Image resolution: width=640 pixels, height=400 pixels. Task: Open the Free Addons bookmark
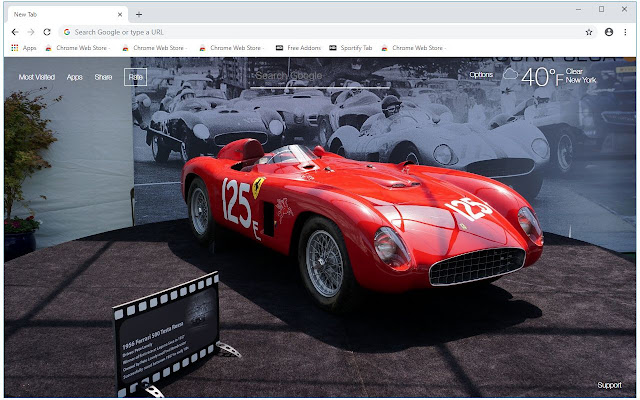pos(298,48)
